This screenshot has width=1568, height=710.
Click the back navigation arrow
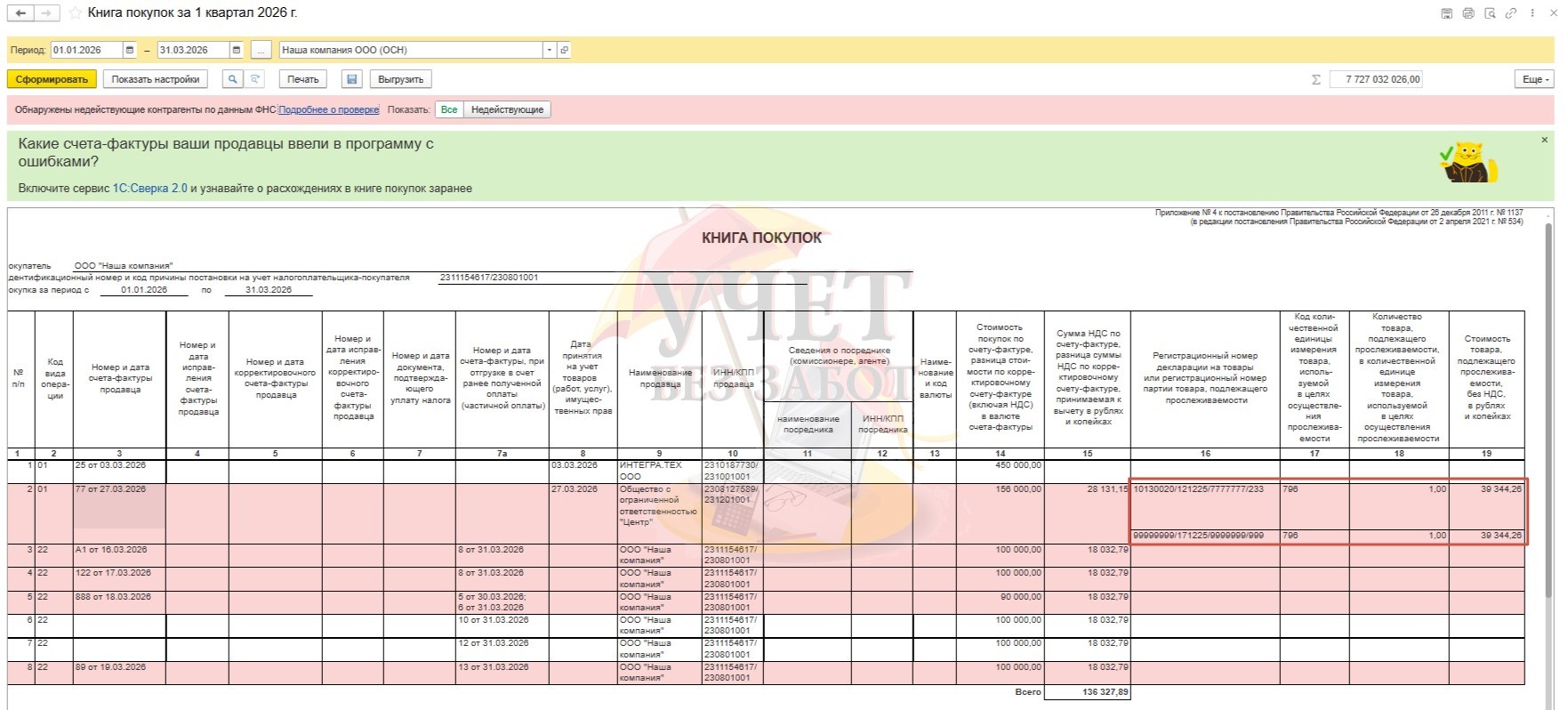tap(20, 13)
